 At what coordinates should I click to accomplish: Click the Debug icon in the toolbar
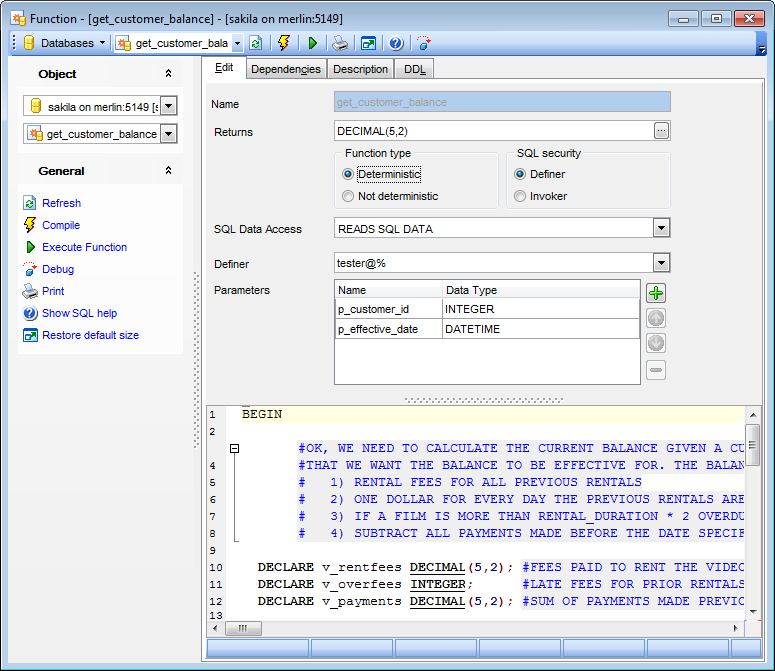point(424,43)
